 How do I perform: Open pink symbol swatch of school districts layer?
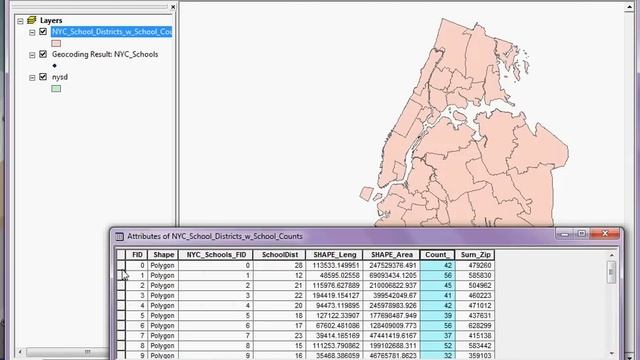click(56, 43)
